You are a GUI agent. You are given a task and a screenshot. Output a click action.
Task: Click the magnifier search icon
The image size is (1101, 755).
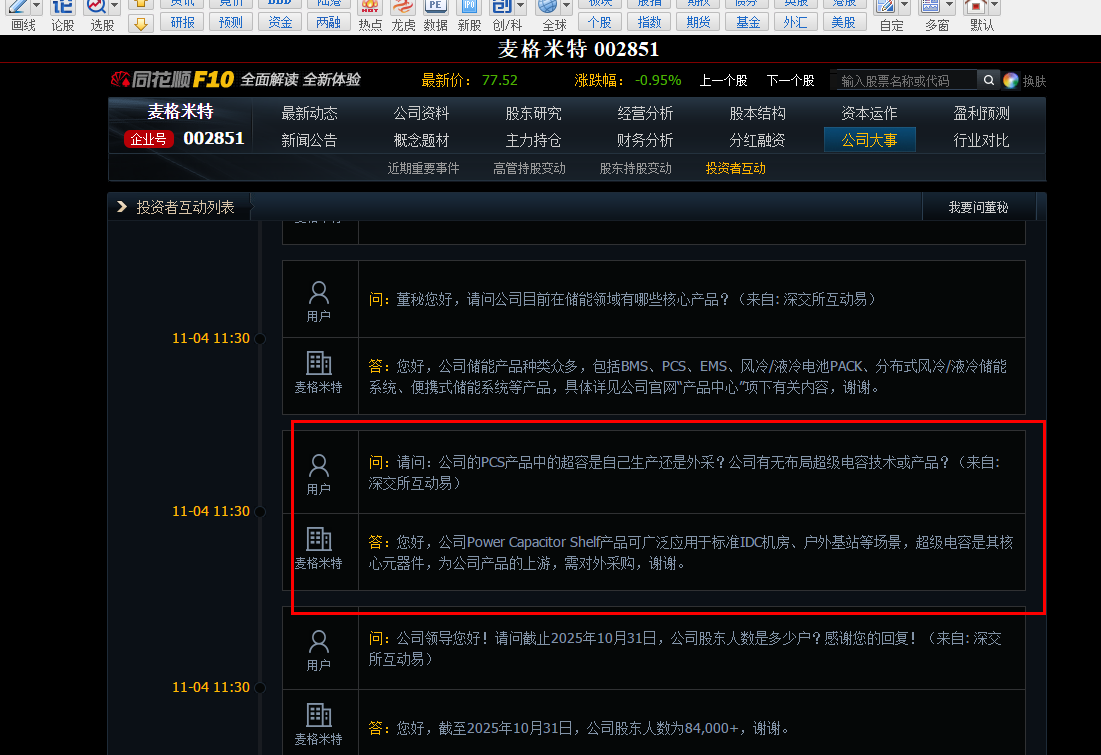[x=989, y=80]
